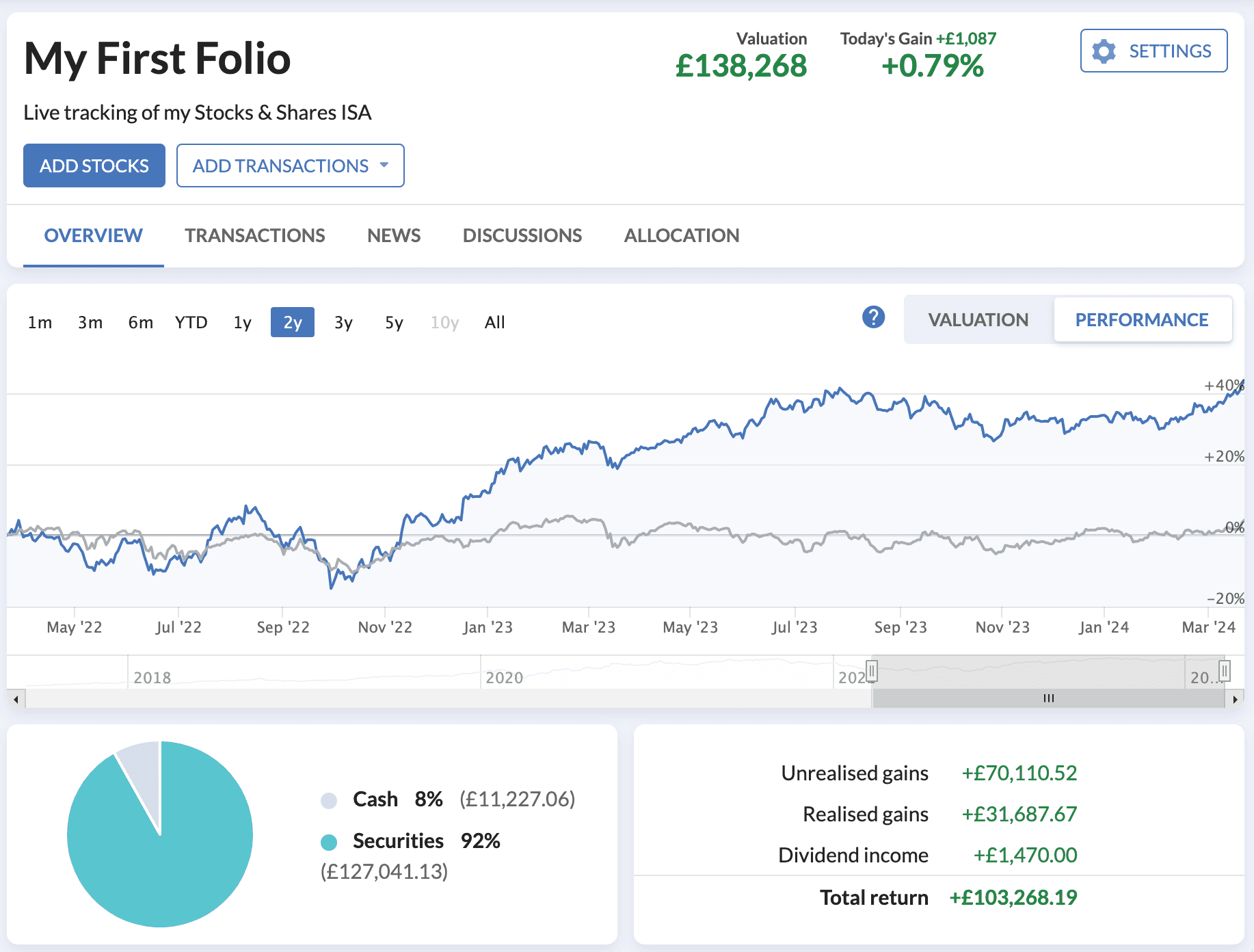
Task: Click the right arrow on the timeline scrollbar
Action: point(1238,699)
